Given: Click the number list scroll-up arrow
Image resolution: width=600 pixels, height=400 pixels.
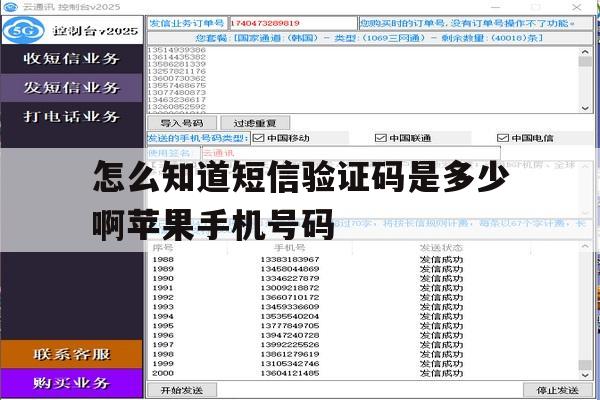Looking at the screenshot, I should [585, 51].
